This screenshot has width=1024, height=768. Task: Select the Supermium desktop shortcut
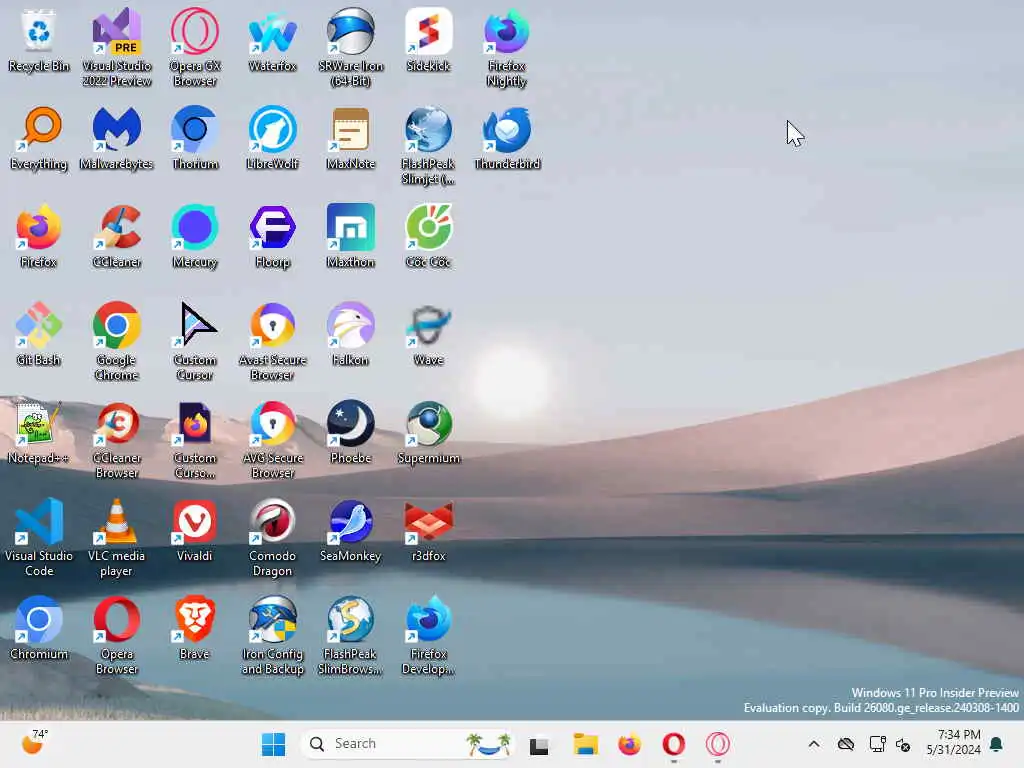(x=428, y=433)
